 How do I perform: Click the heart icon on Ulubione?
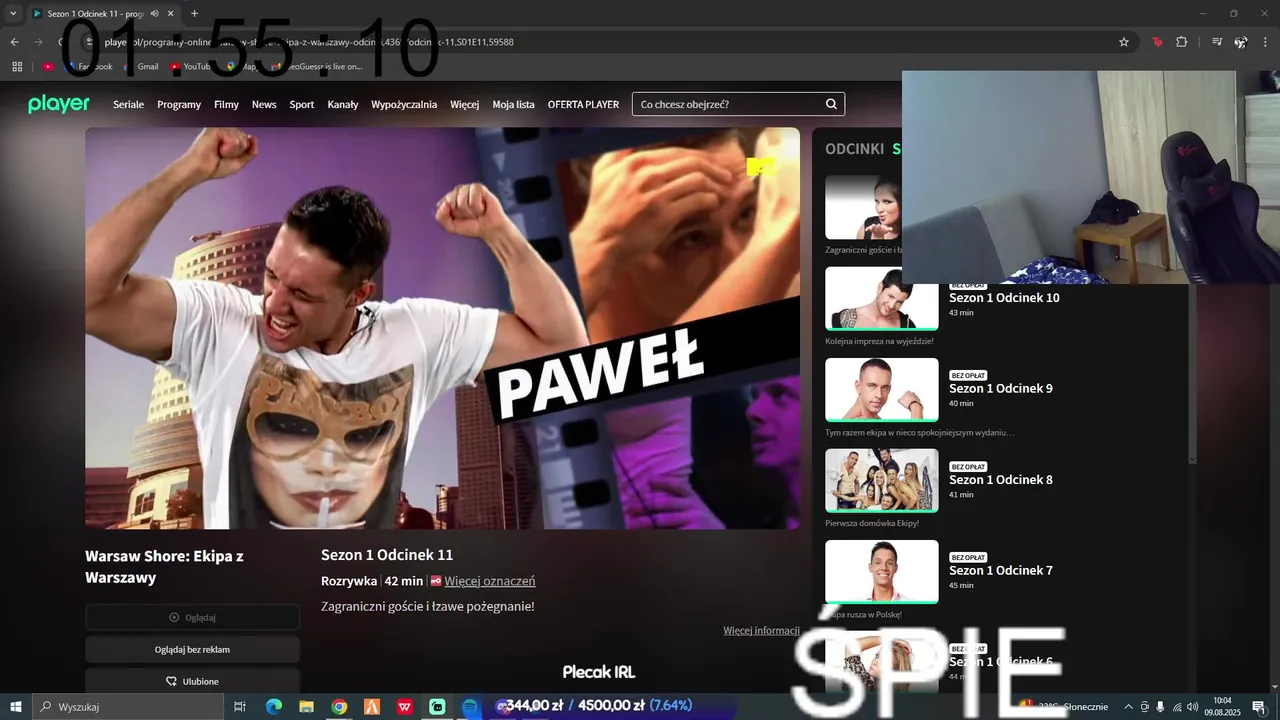pos(171,681)
